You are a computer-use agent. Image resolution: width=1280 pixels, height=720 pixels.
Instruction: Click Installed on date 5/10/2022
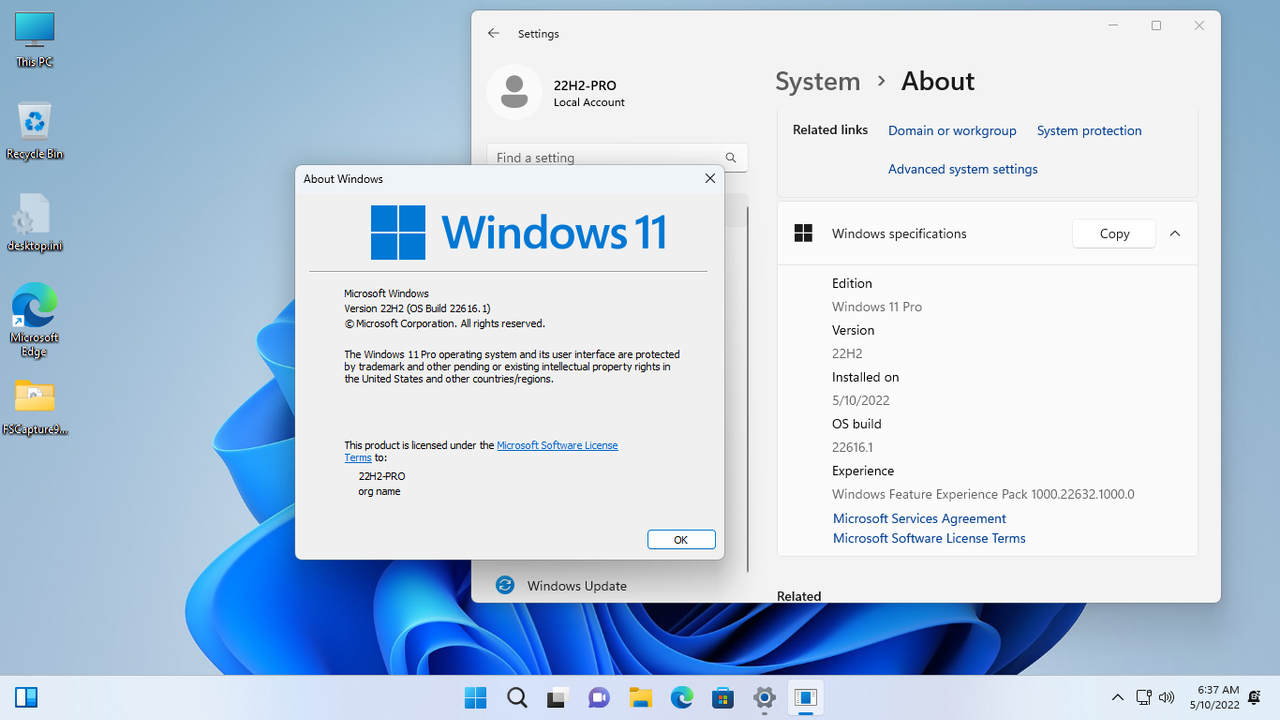[861, 400]
